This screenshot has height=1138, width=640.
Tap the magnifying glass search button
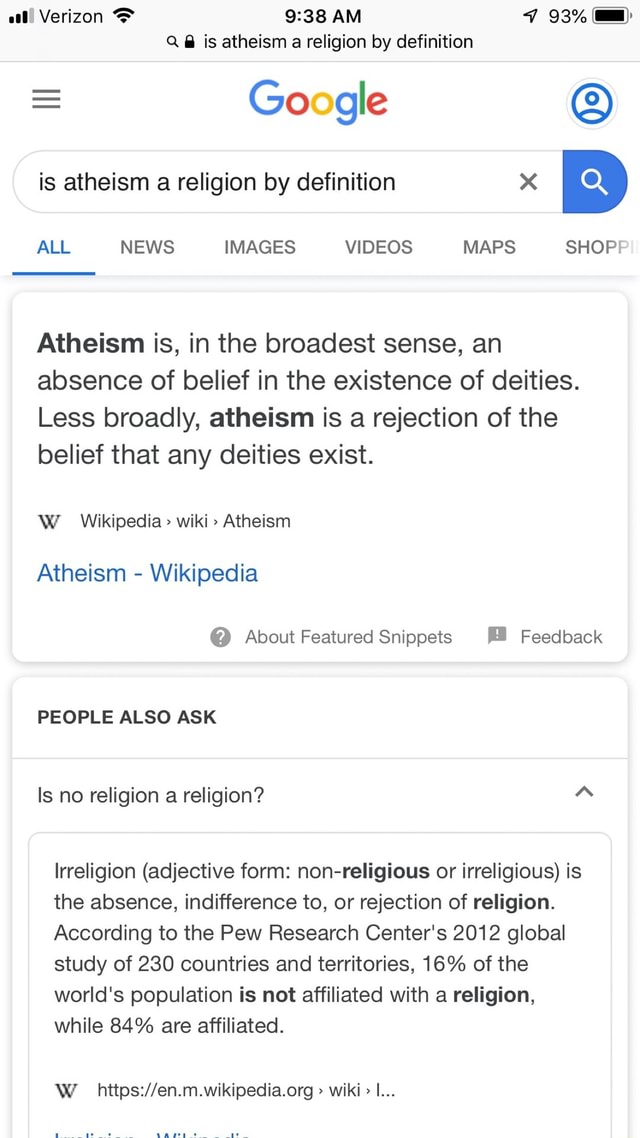point(595,181)
